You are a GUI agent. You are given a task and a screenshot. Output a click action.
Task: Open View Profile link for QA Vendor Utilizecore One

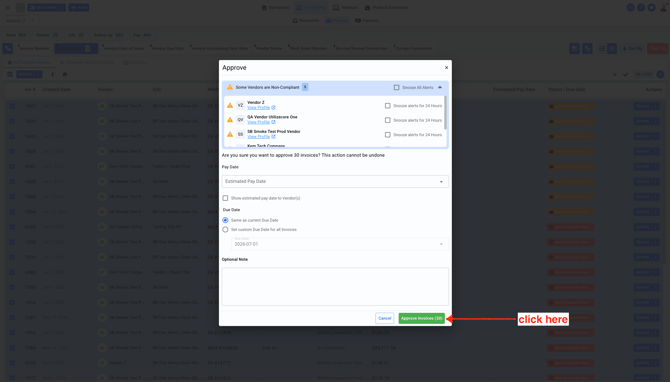point(259,122)
